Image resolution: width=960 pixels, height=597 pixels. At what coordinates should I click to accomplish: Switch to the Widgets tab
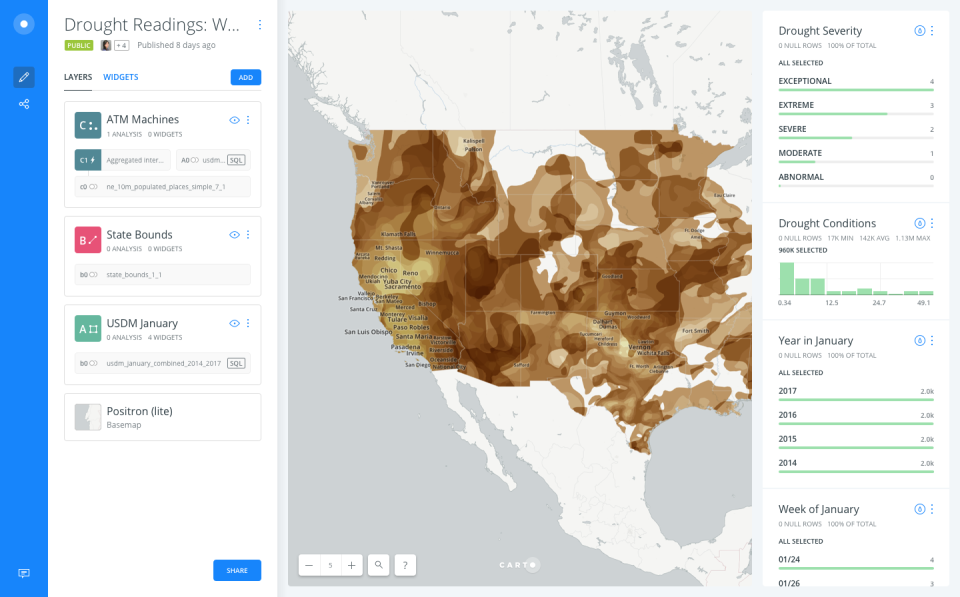point(120,77)
